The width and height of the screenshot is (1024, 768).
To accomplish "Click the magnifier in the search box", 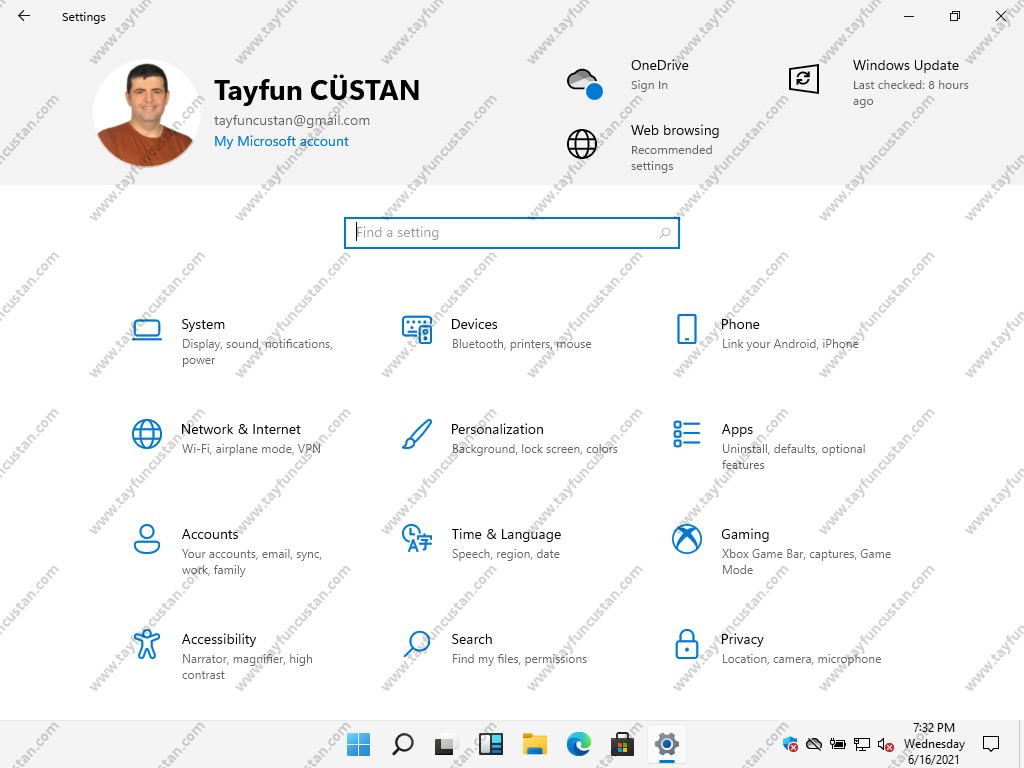I will point(665,232).
